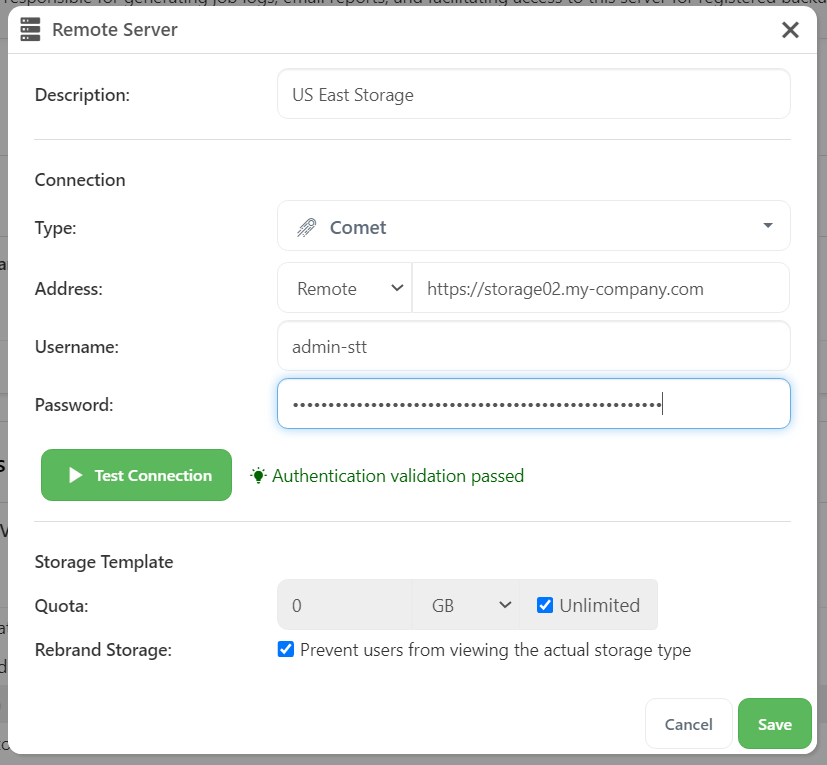Toggle the Unlimited quota checkbox
827x765 pixels.
(x=545, y=605)
